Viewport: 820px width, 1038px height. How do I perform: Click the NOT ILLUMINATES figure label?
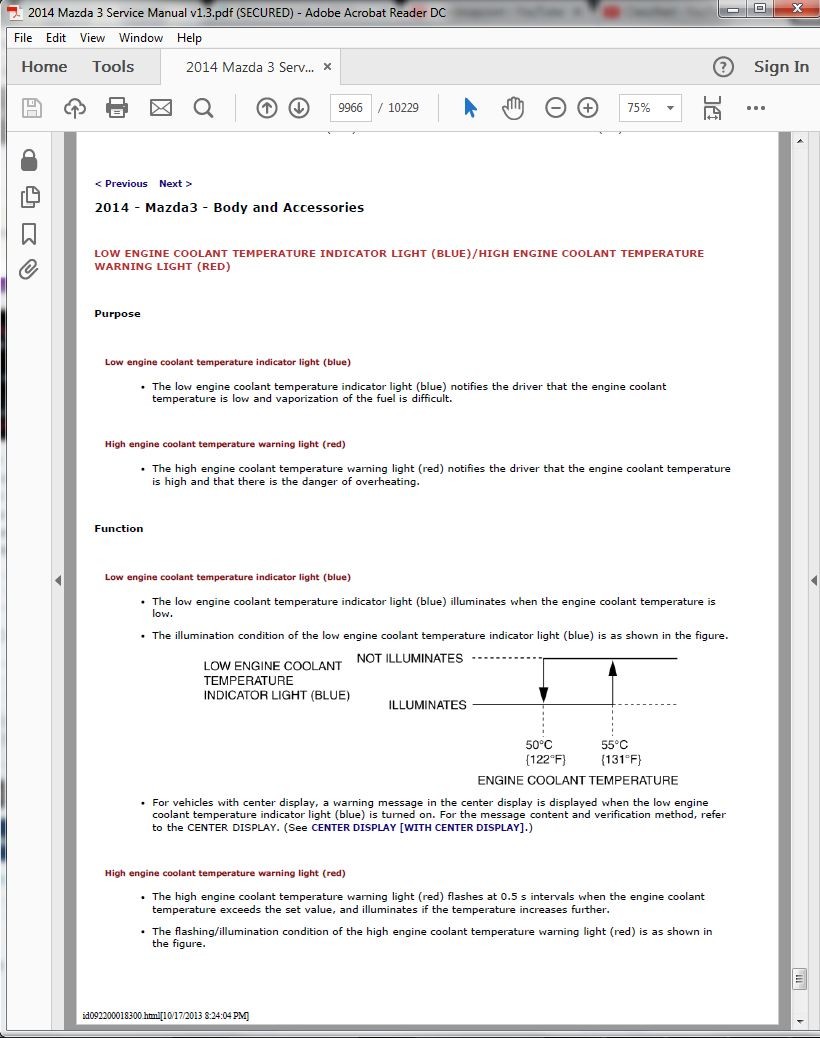(410, 658)
